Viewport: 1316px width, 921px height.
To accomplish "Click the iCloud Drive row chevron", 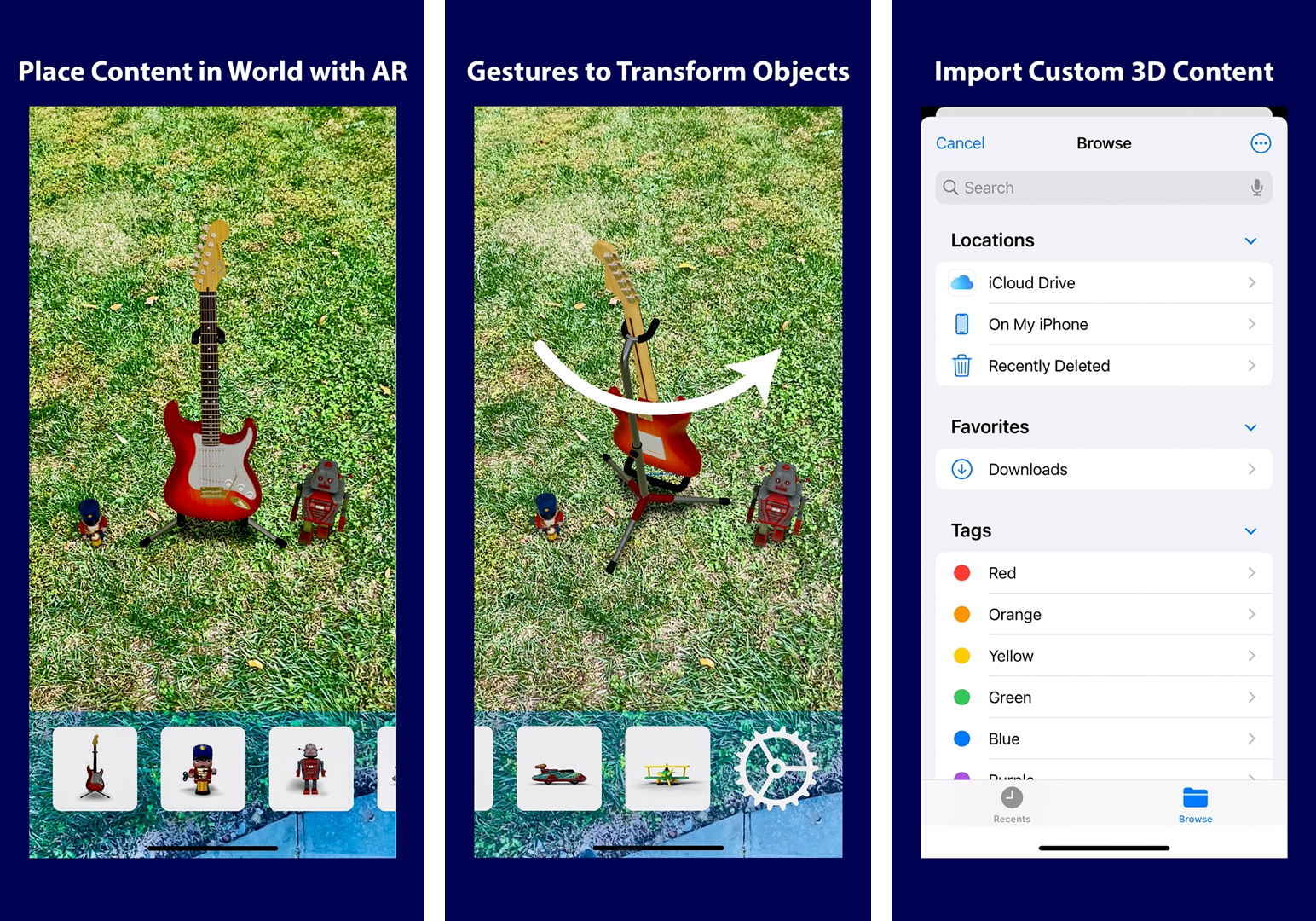I will (1251, 282).
